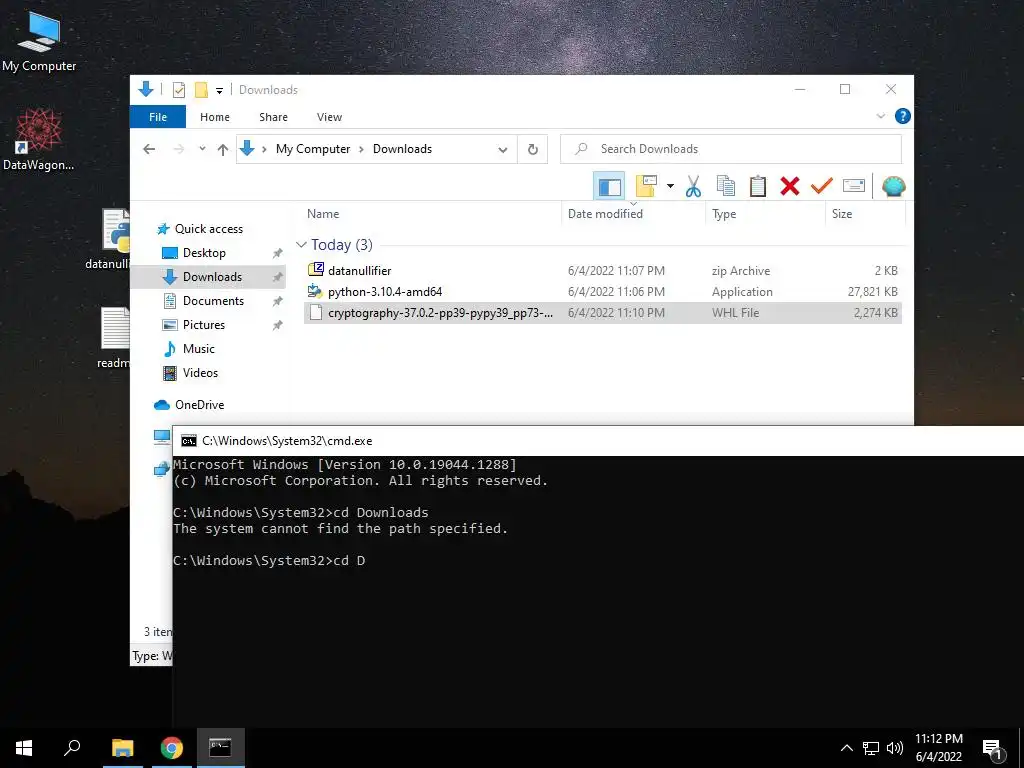
Task: Click the My Computer desktop icon
Action: (x=39, y=40)
